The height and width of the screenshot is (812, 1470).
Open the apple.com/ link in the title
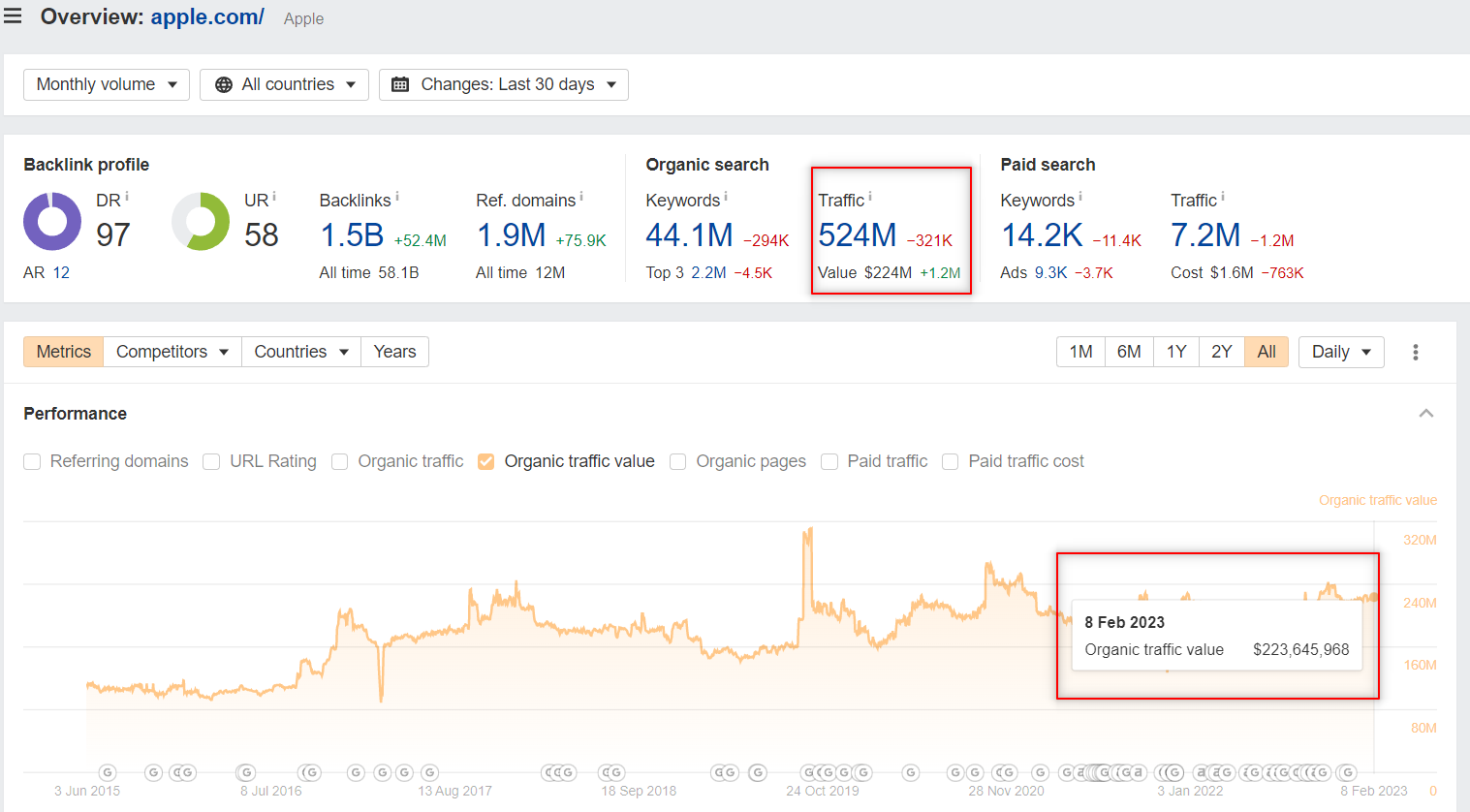[x=207, y=16]
